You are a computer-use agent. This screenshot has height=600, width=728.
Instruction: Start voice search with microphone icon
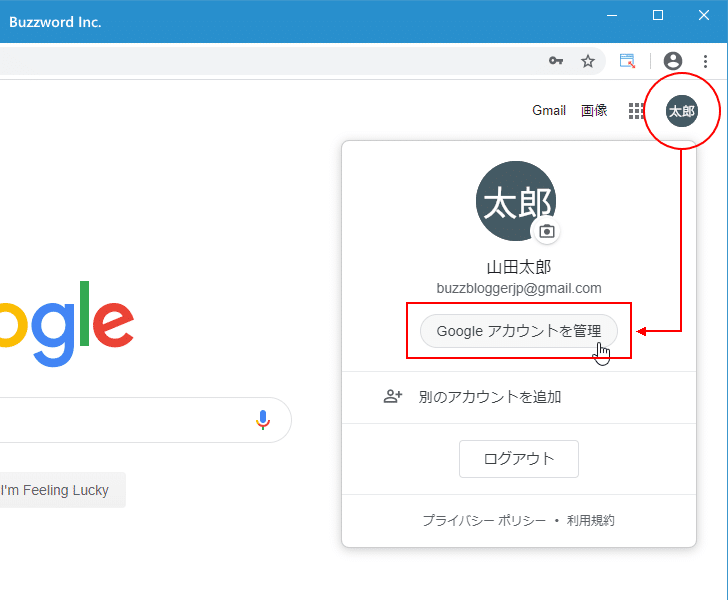263,420
